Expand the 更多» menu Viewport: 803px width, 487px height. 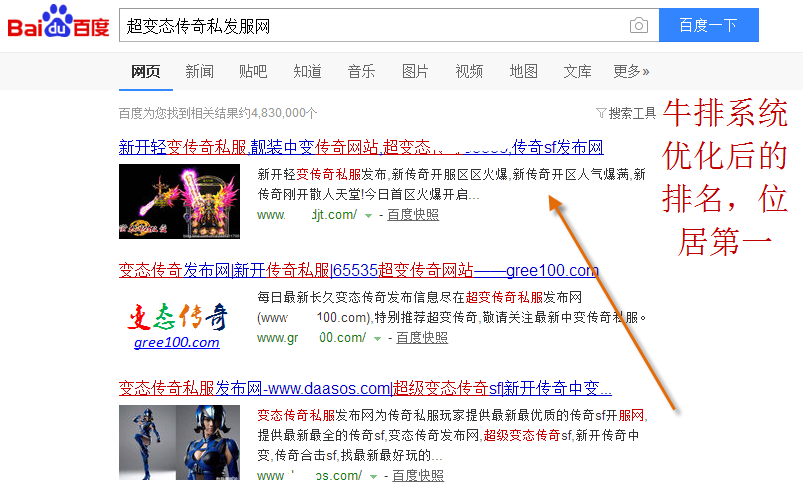631,71
